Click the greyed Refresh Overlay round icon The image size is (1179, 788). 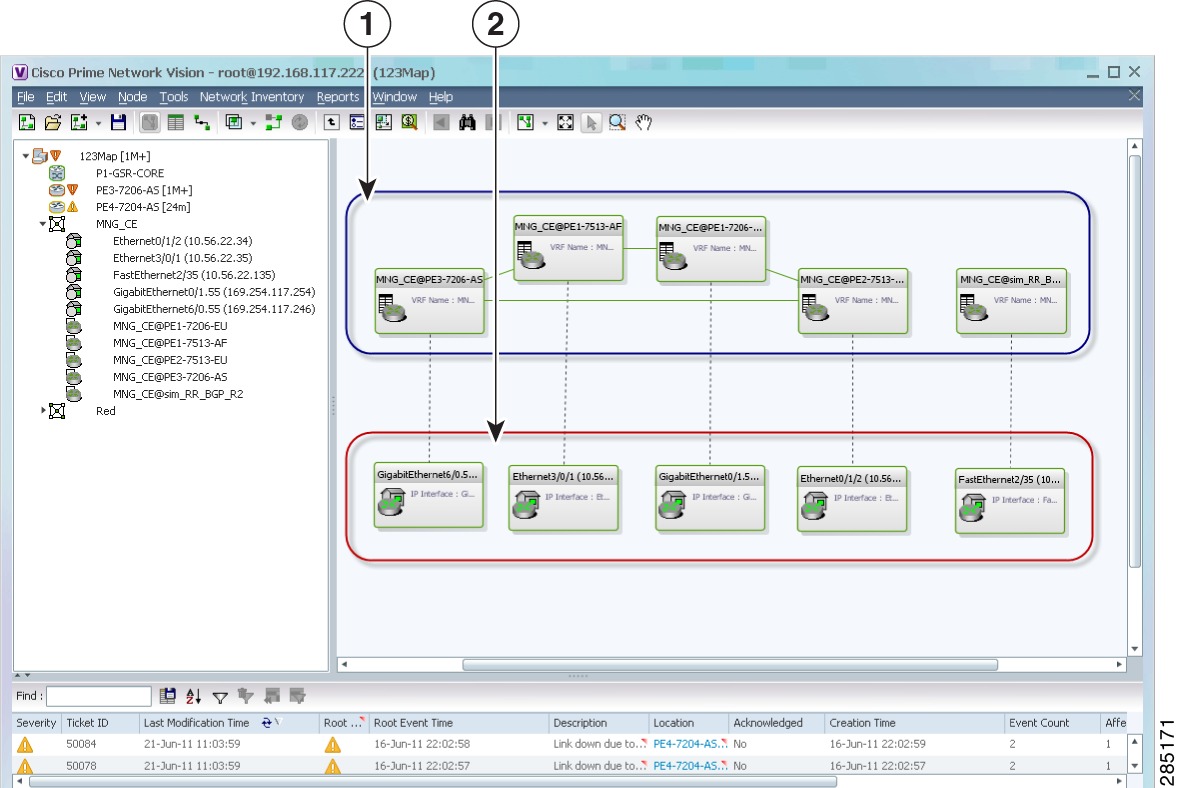tap(299, 123)
